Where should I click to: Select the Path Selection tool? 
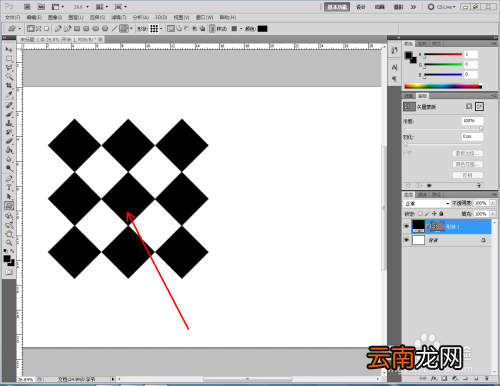click(9, 197)
